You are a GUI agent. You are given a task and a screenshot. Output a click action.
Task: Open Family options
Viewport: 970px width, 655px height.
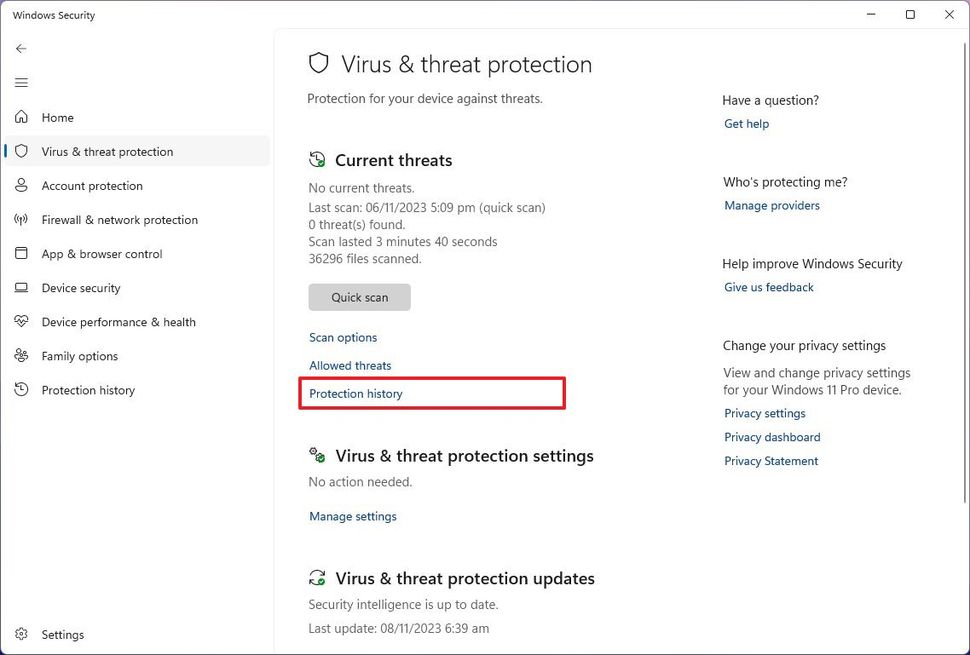(x=79, y=355)
